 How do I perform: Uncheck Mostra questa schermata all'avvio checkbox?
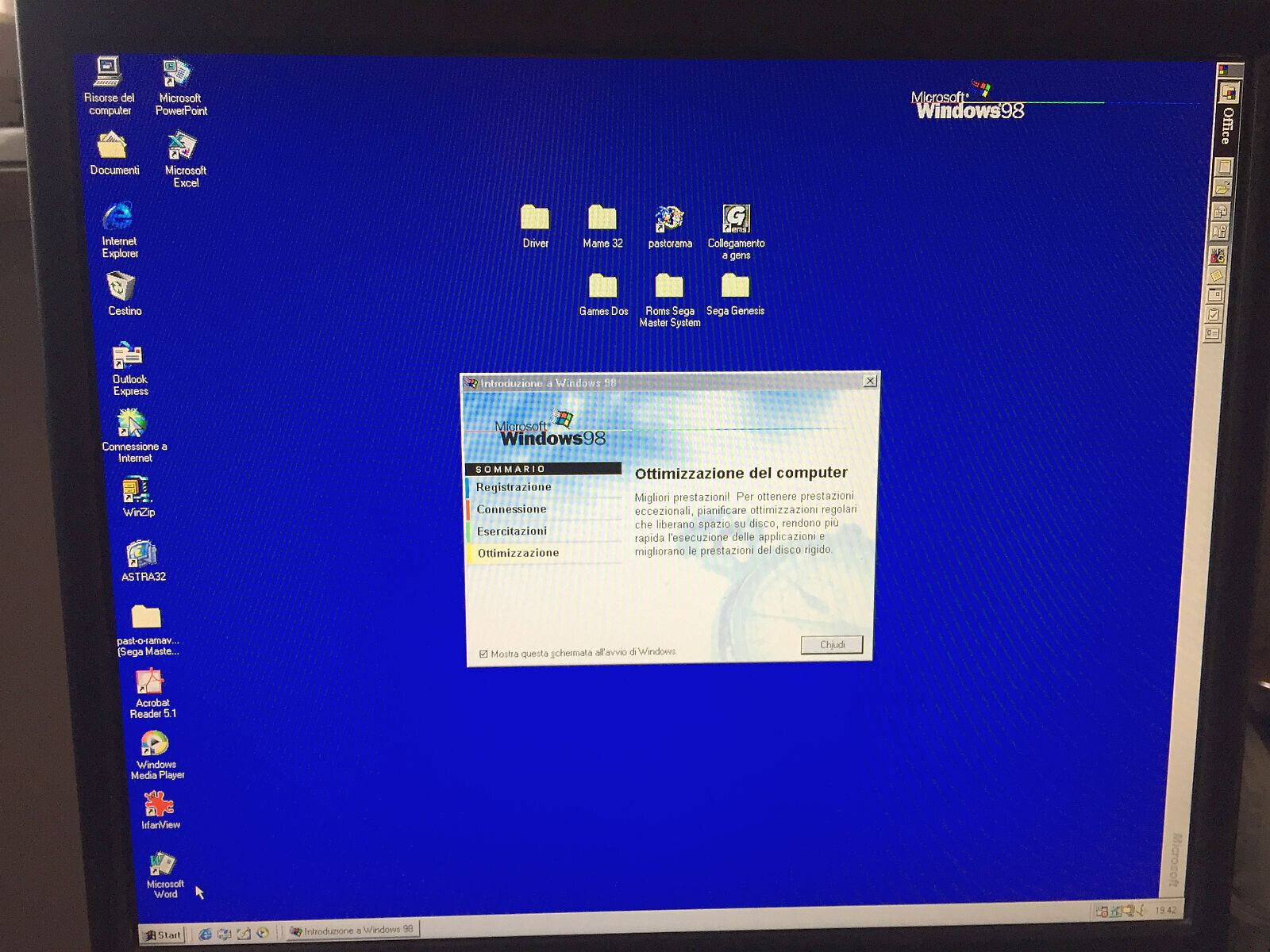pyautogui.click(x=483, y=654)
